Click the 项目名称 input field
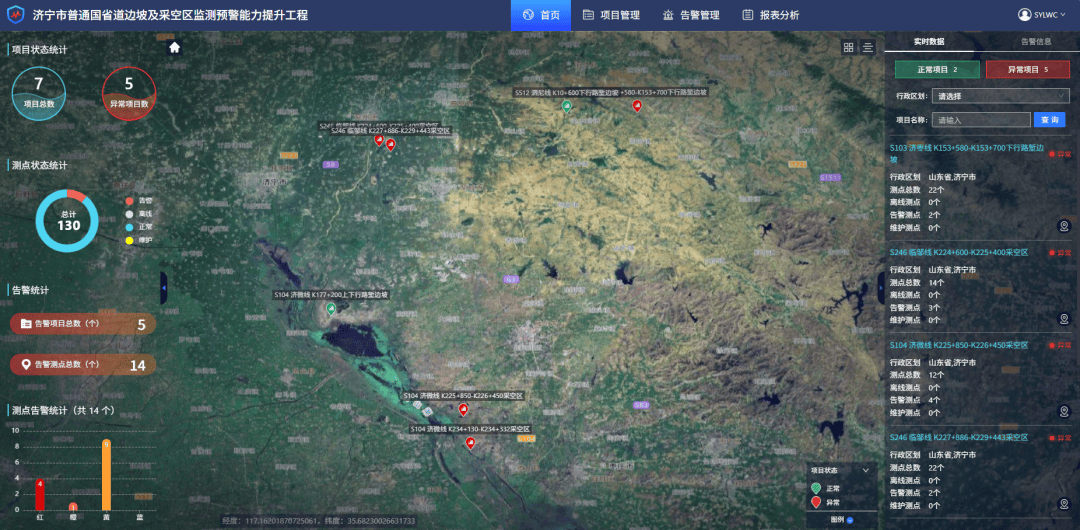This screenshot has height=530, width=1080. click(981, 120)
